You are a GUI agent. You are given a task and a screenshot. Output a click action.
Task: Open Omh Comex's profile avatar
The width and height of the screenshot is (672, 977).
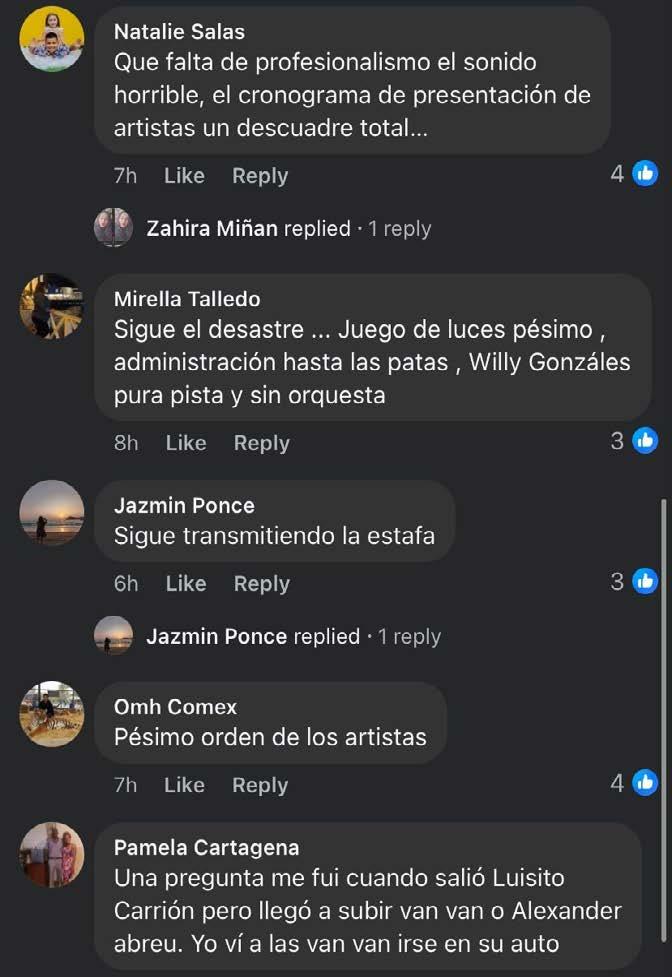tap(52, 714)
